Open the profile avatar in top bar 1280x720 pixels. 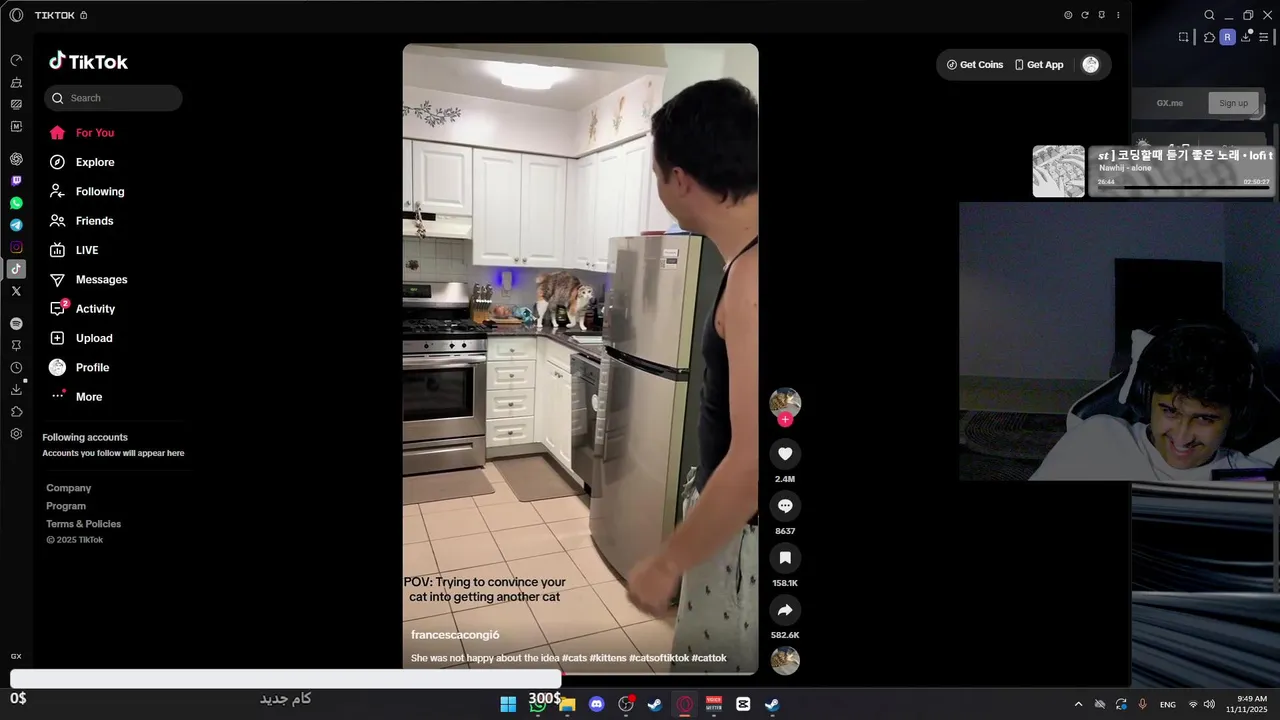(x=1091, y=65)
